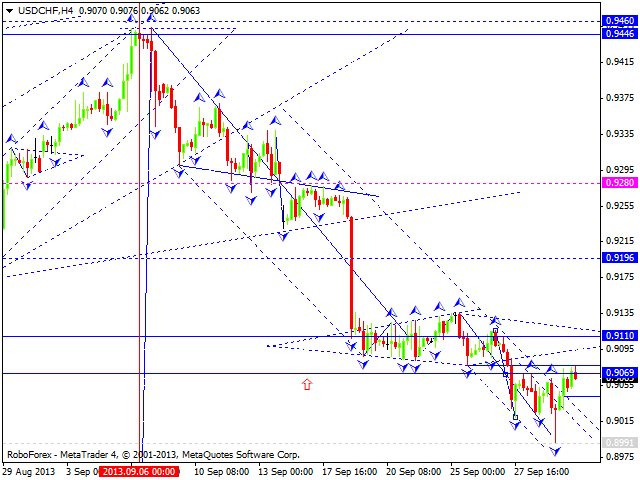This screenshot has width=640, height=480.
Task: Select the grey 0.8991 price label
Action: [x=619, y=442]
